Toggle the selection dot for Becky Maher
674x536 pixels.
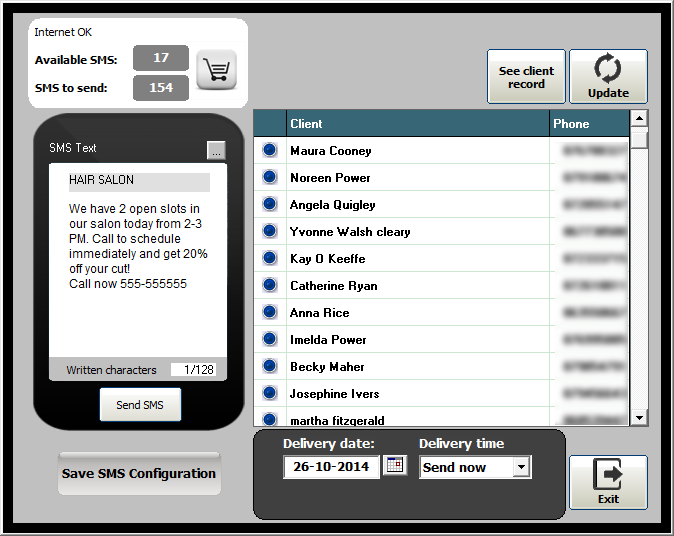269,367
